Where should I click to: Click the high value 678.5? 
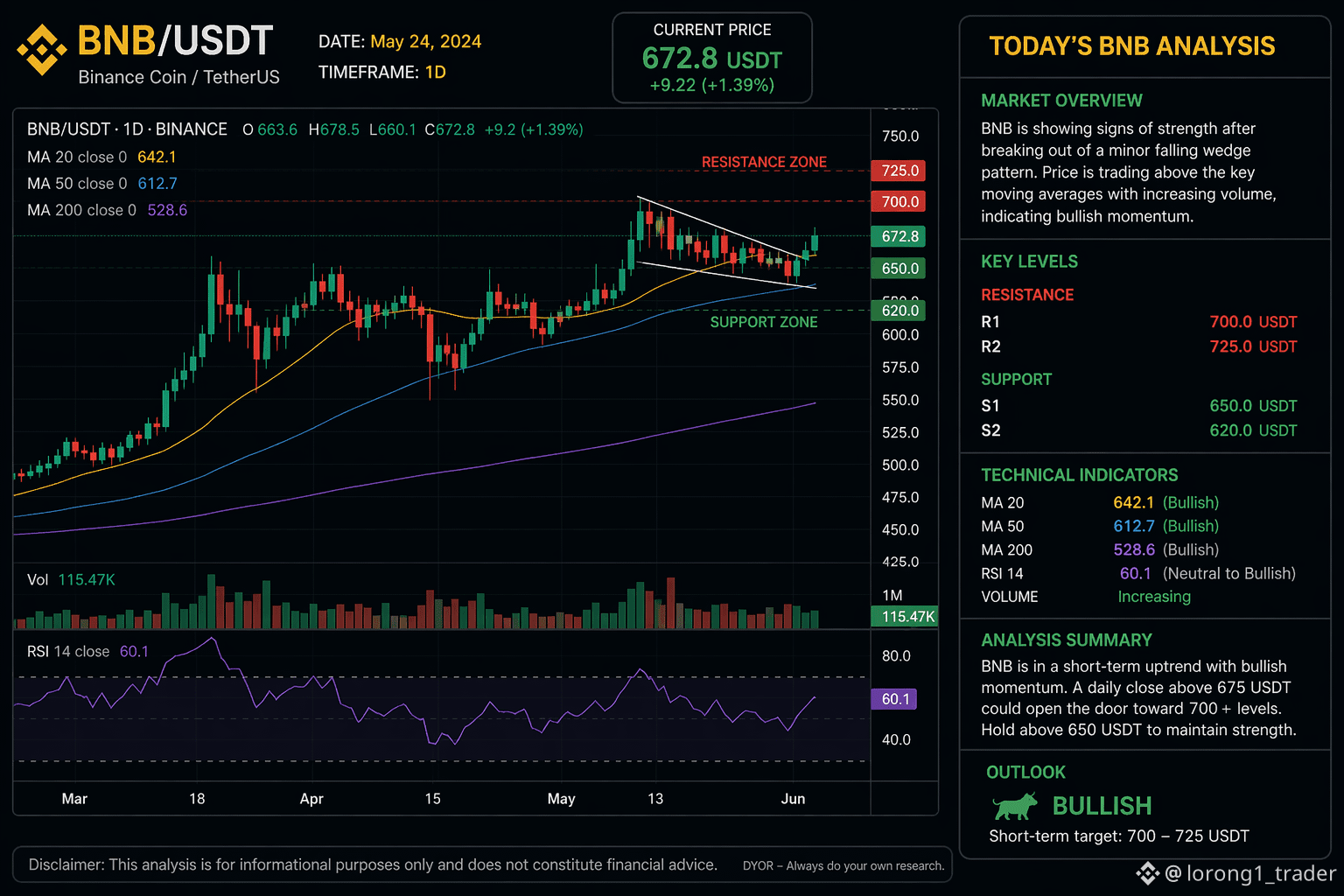tap(339, 129)
